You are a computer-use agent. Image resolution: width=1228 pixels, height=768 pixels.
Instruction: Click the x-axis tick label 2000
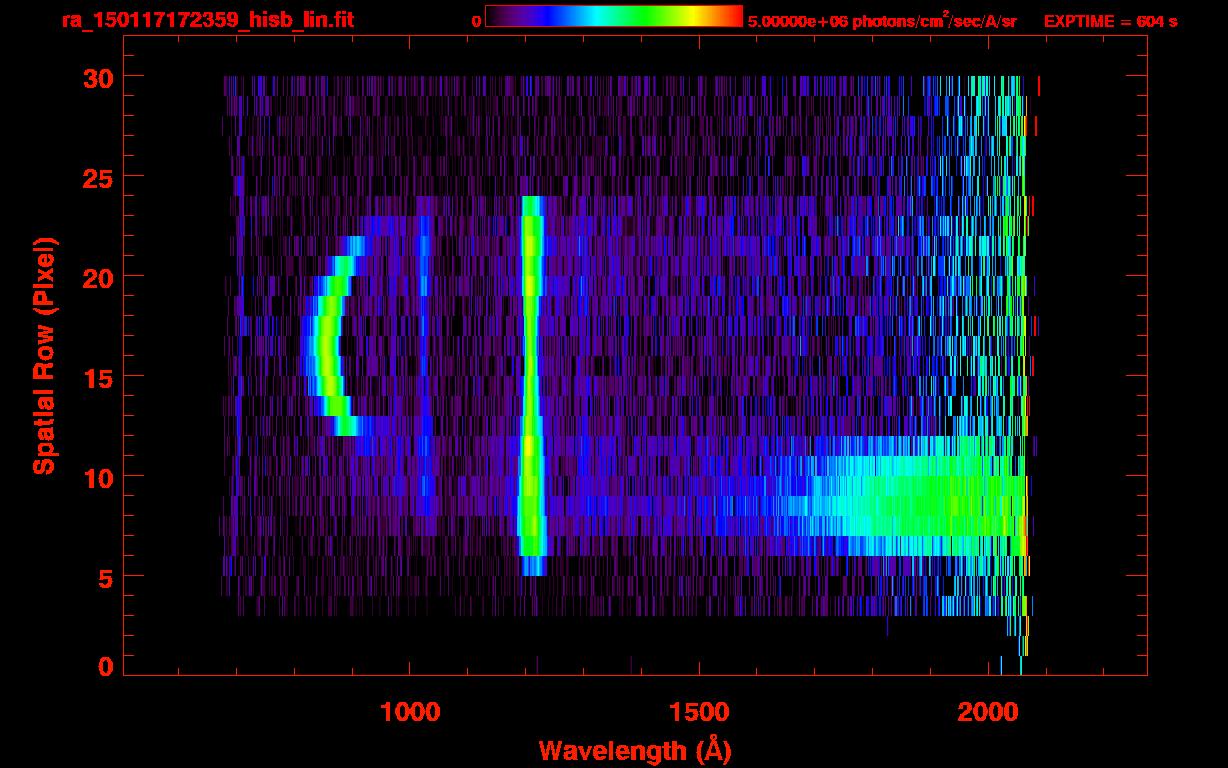pos(988,712)
